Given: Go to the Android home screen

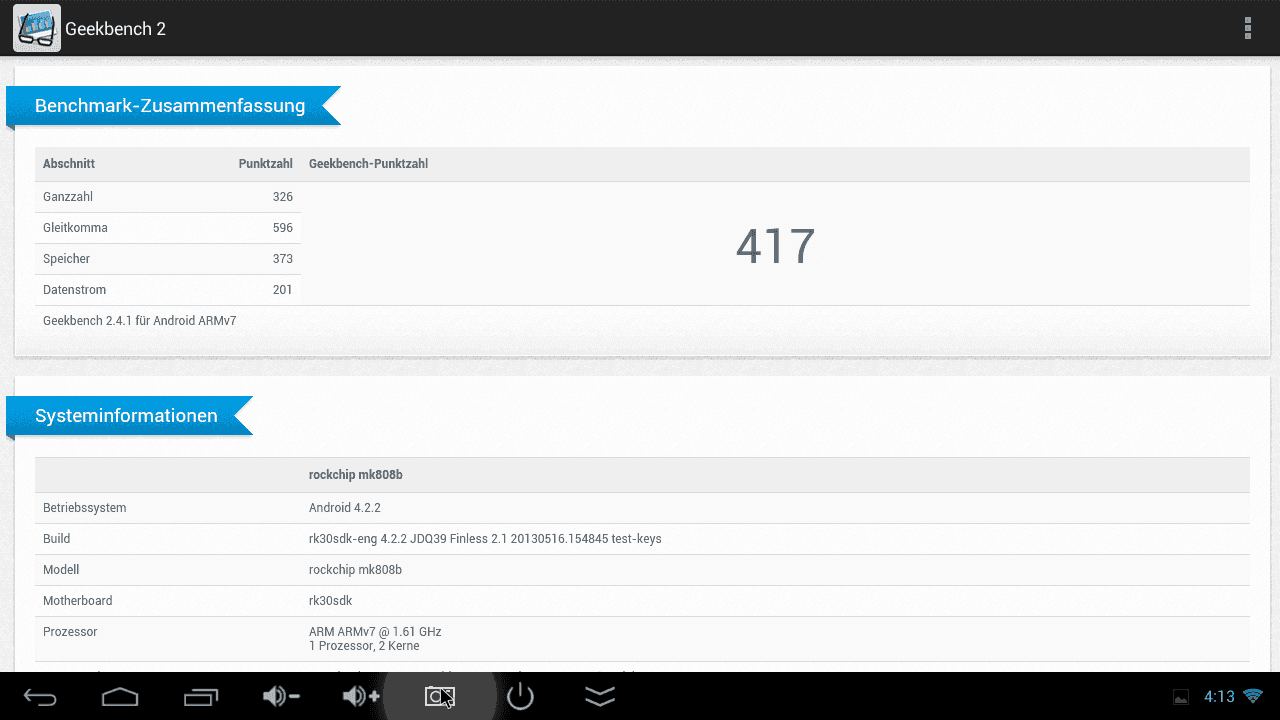Looking at the screenshot, I should coord(120,697).
